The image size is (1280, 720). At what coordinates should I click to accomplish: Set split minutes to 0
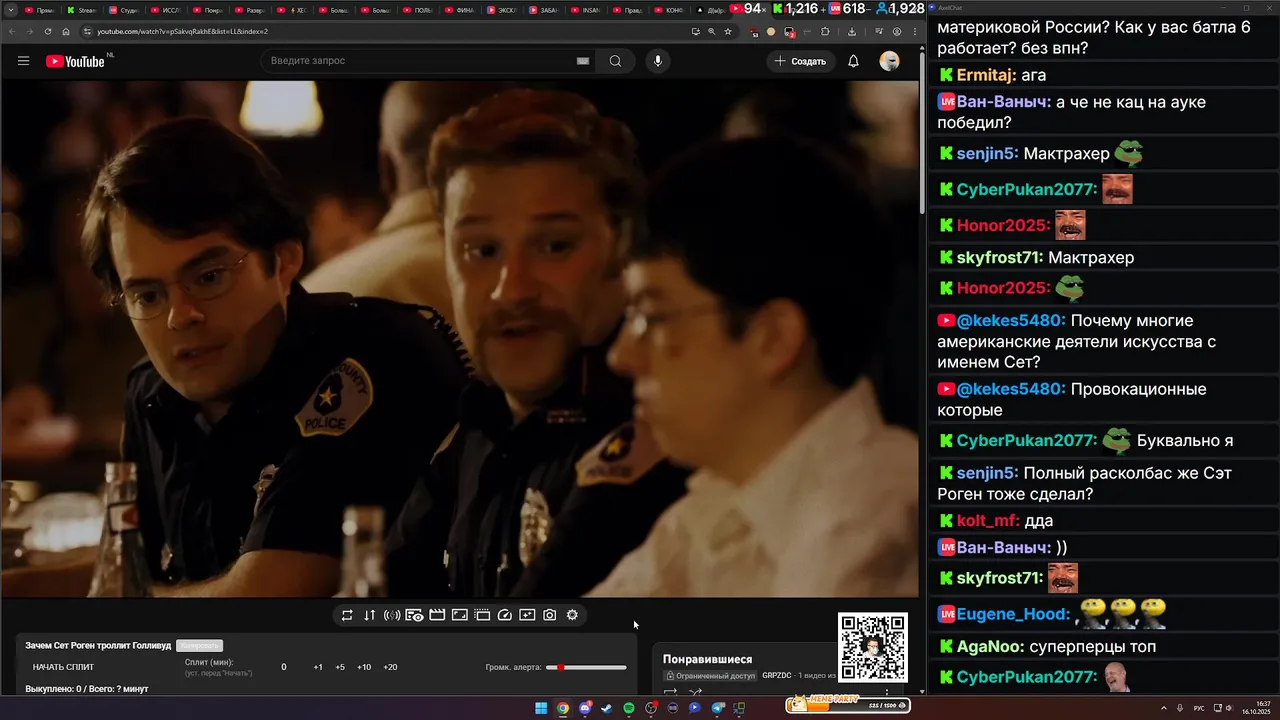(x=284, y=667)
